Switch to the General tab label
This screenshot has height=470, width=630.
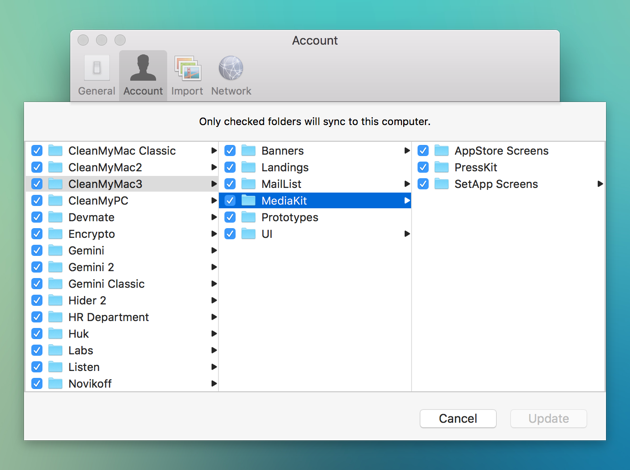[97, 91]
